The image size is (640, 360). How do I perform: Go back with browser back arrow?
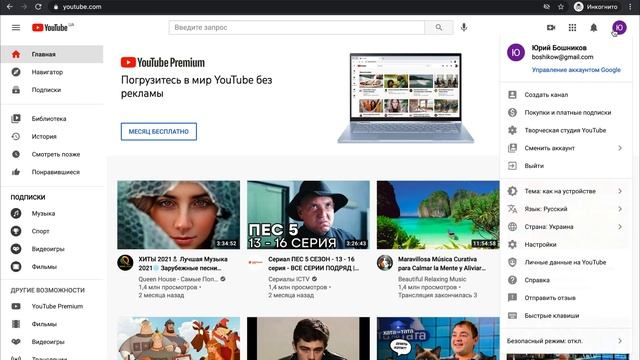click(10, 7)
